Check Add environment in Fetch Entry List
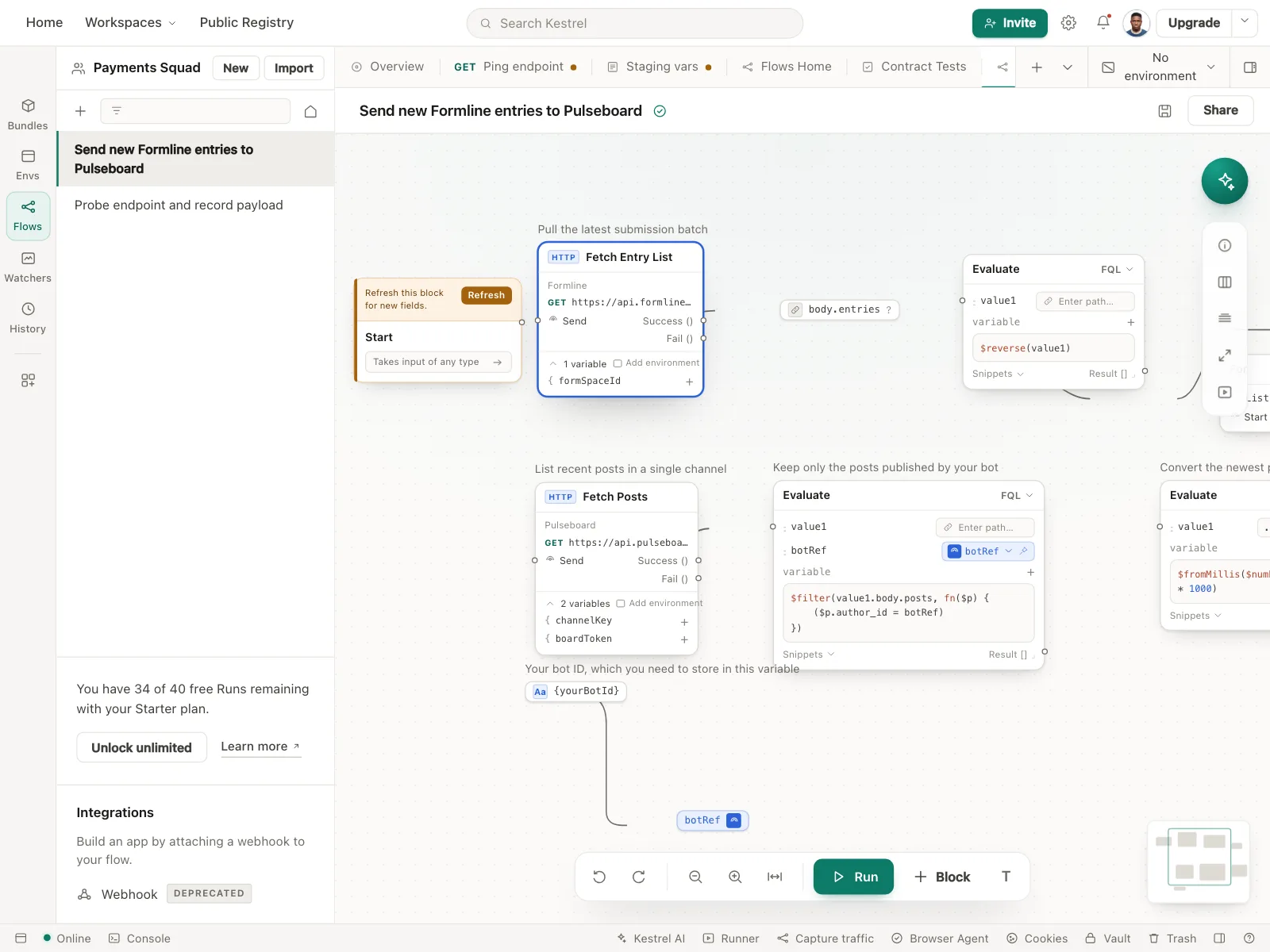Viewport: 1270px width, 952px height. click(x=618, y=363)
